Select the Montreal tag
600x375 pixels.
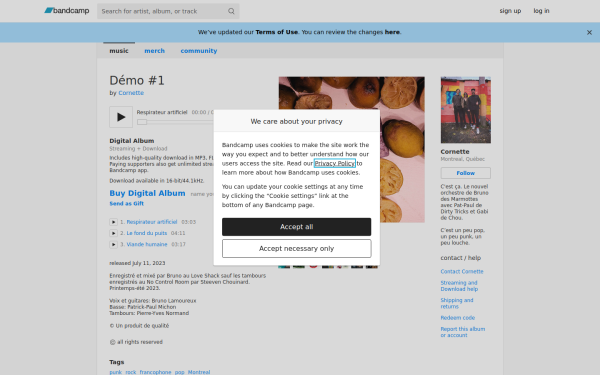(x=199, y=372)
